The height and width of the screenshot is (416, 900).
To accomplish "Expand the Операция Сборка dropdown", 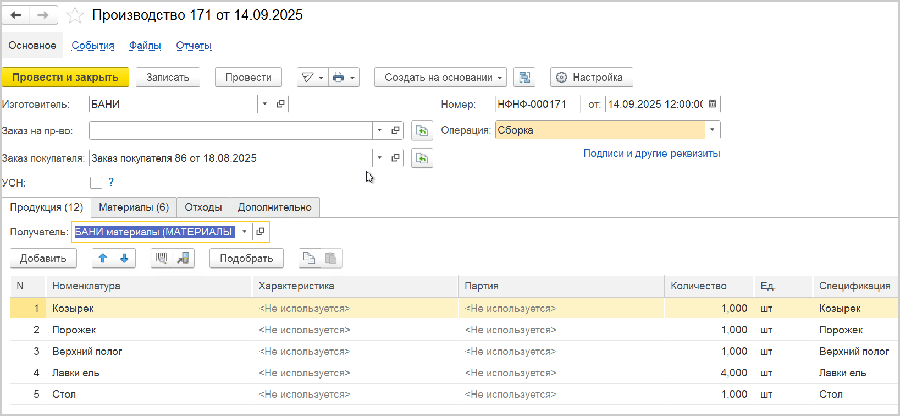I will (x=712, y=130).
